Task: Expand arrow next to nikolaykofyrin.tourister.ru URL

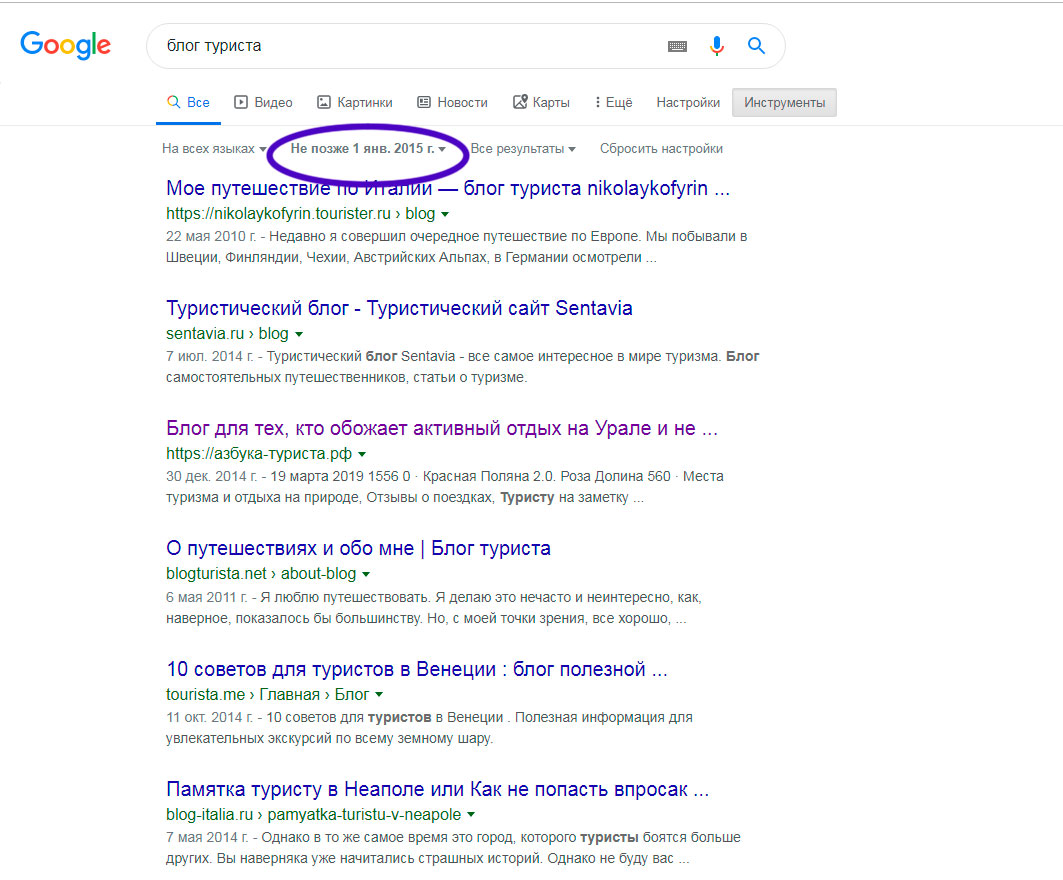Action: pos(445,214)
